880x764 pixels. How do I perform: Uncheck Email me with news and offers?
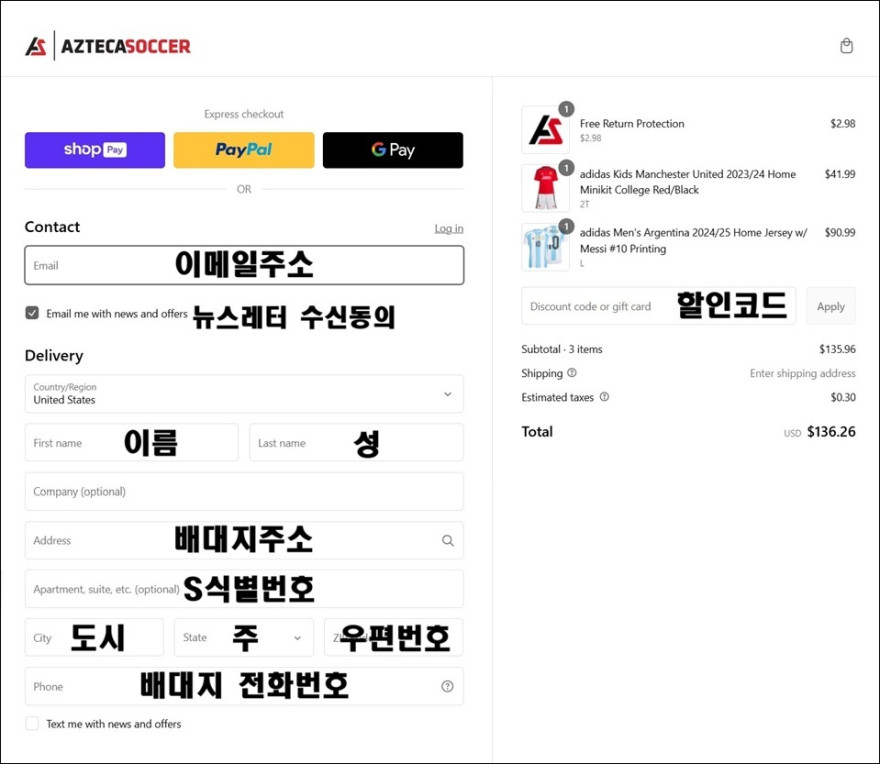(x=33, y=313)
